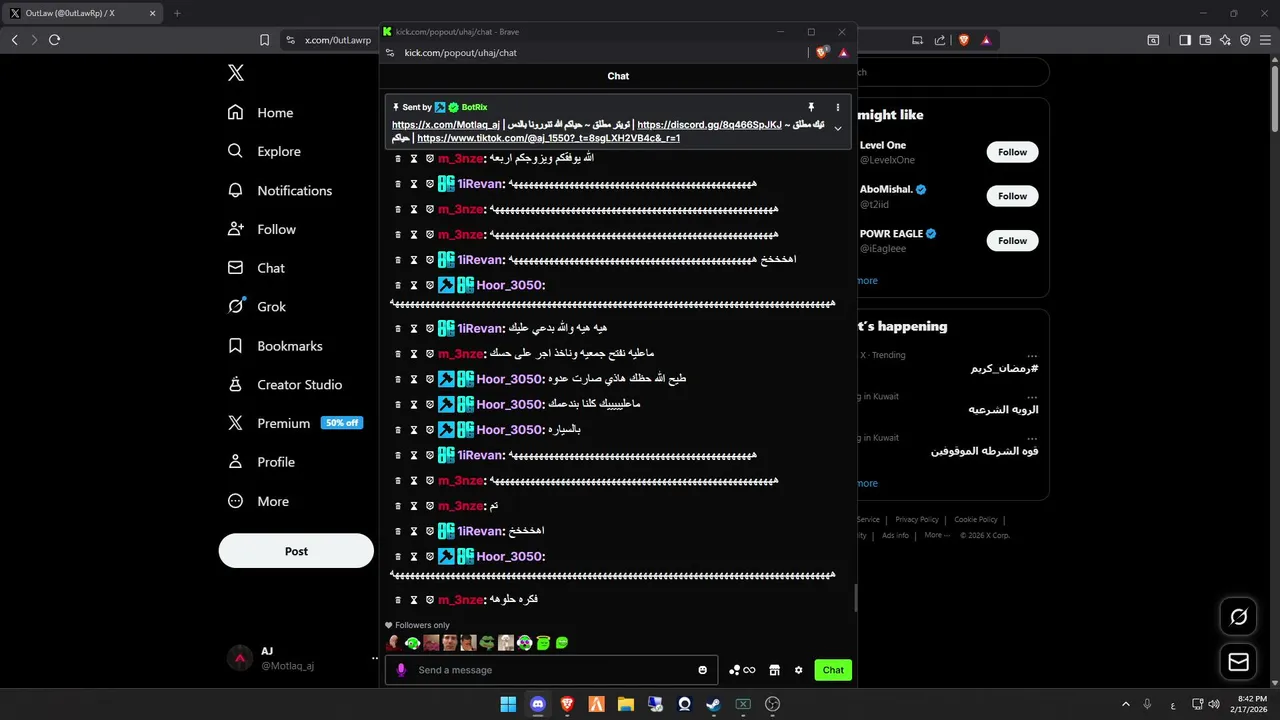This screenshot has width=1280, height=720.
Task: Click purple microphone icon in message box
Action: [x=401, y=670]
